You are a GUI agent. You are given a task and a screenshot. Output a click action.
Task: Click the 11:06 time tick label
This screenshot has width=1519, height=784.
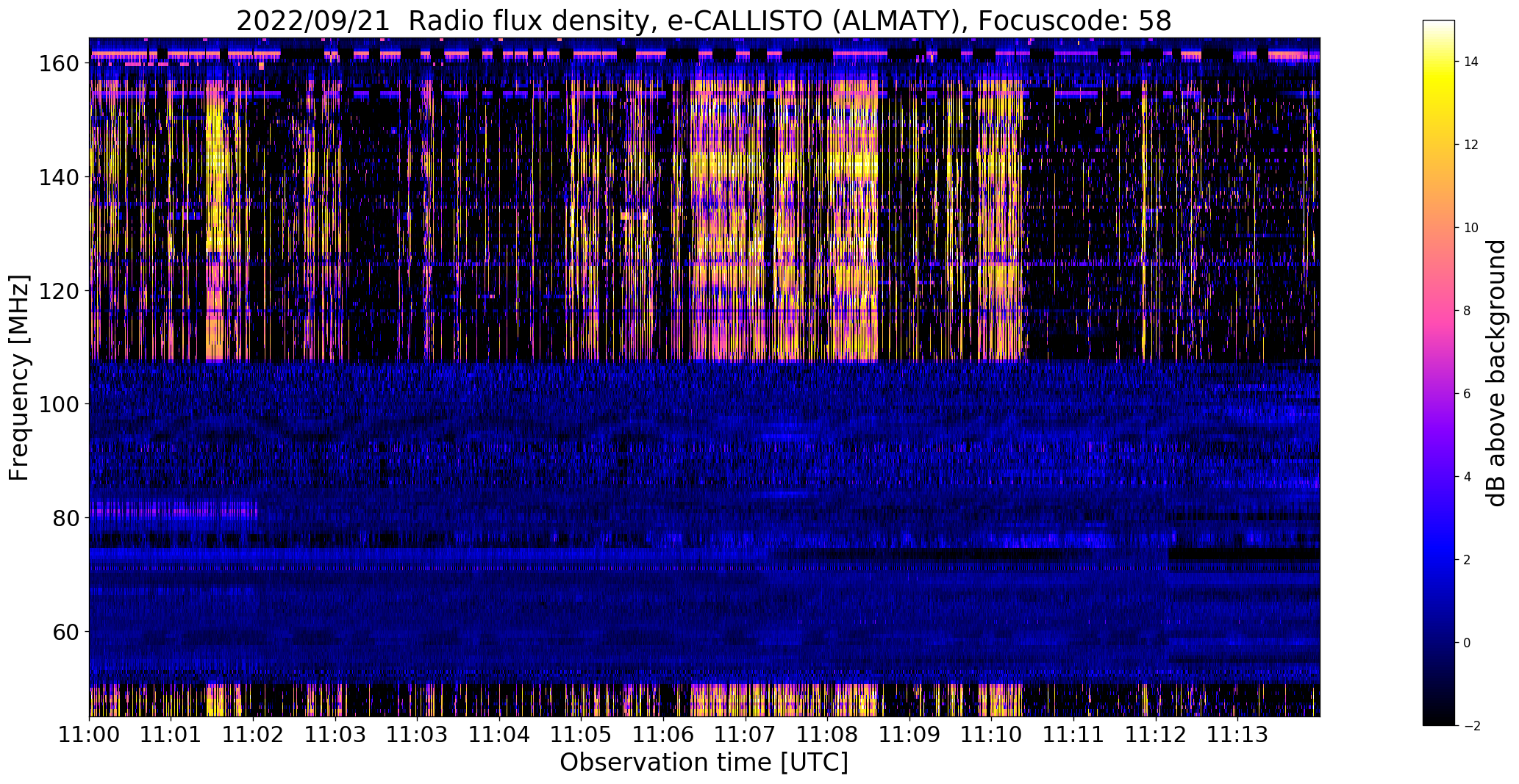[x=664, y=735]
